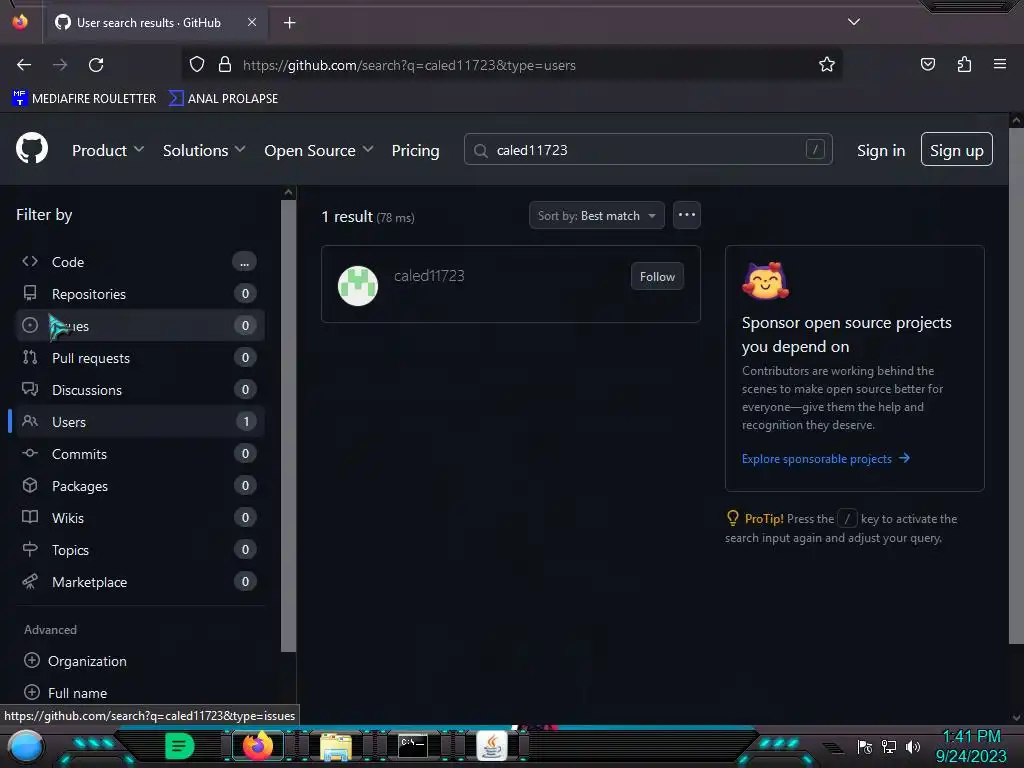Click the magnifier icon in GitHub search

click(x=481, y=151)
